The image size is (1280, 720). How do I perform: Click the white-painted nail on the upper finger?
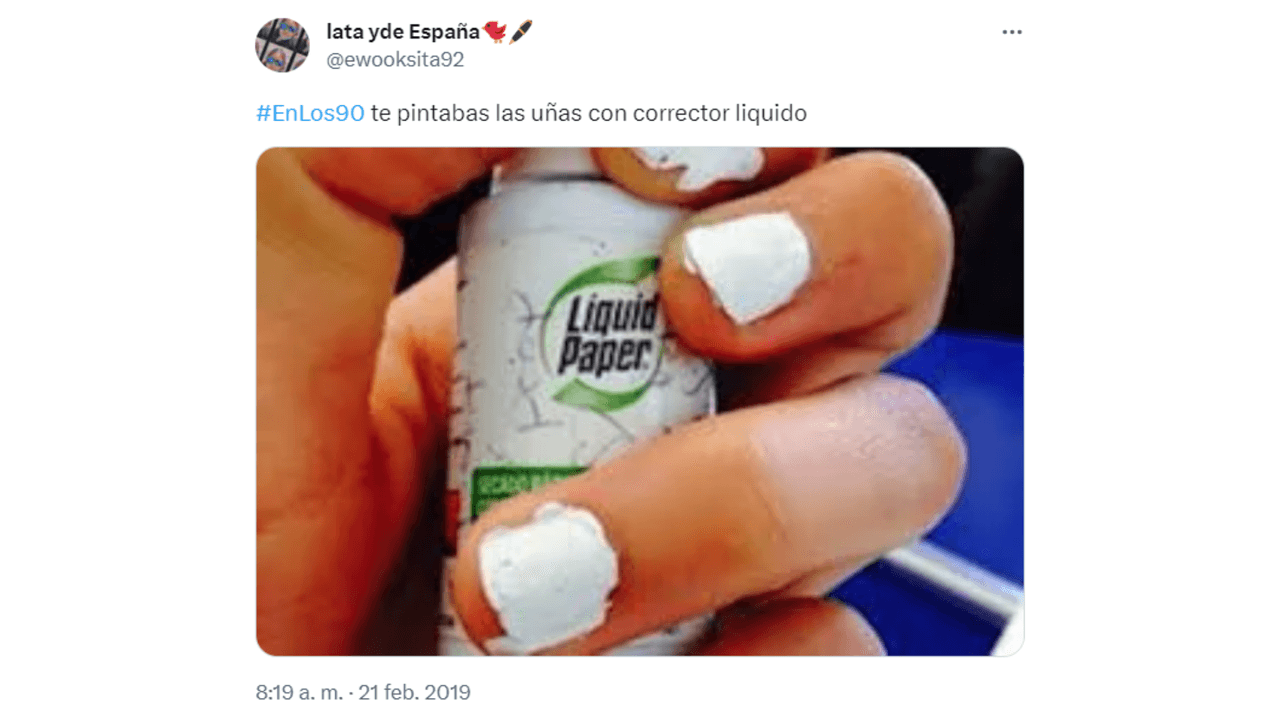(x=747, y=265)
